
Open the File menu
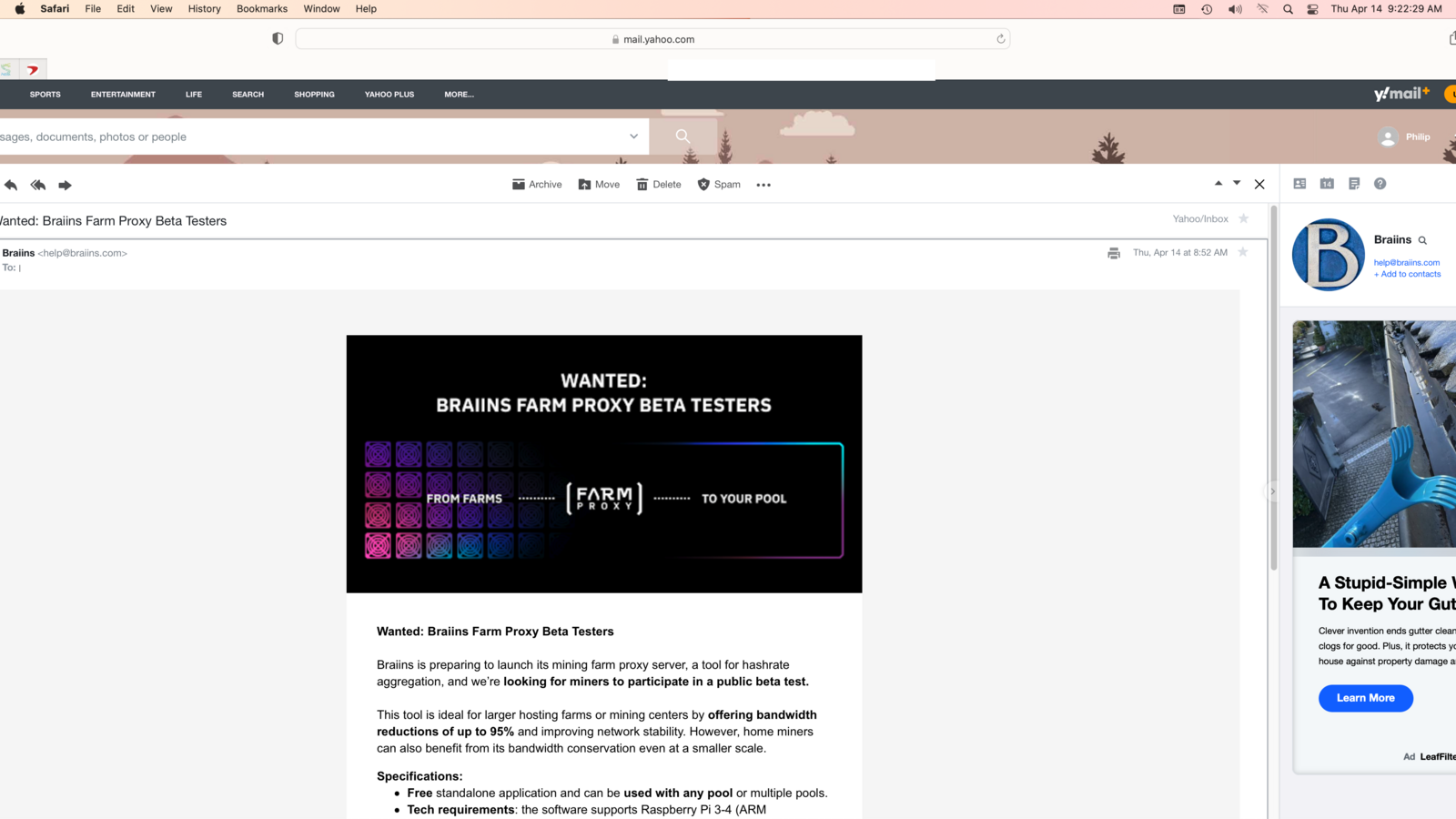(93, 9)
